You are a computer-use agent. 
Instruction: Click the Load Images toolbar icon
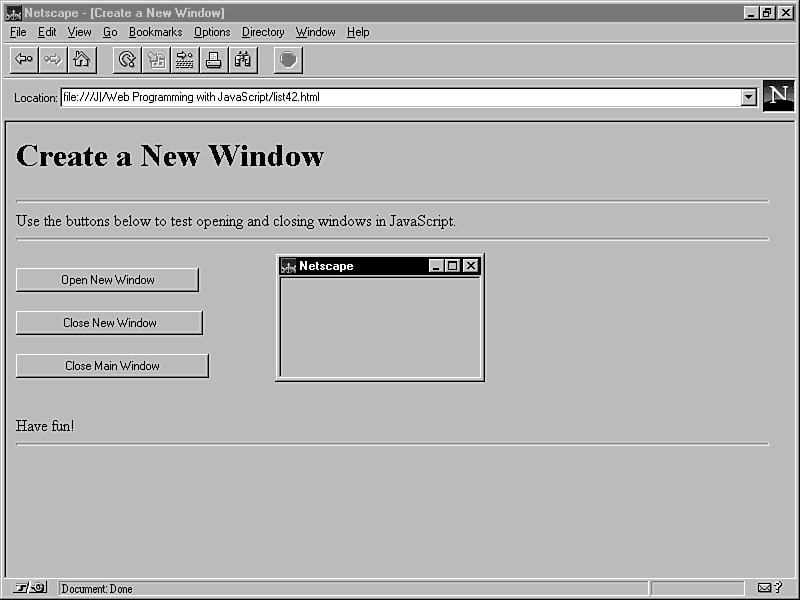pyautogui.click(x=156, y=60)
